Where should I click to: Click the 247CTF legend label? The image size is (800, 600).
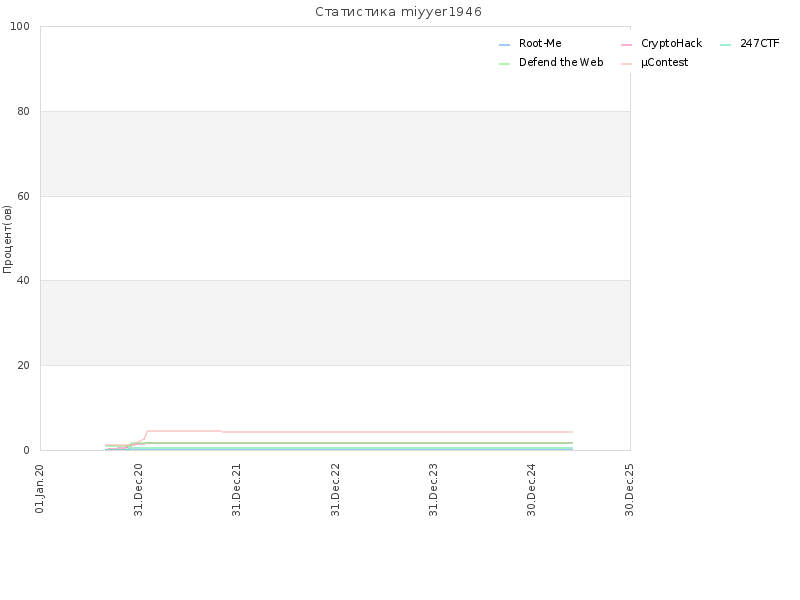[760, 43]
